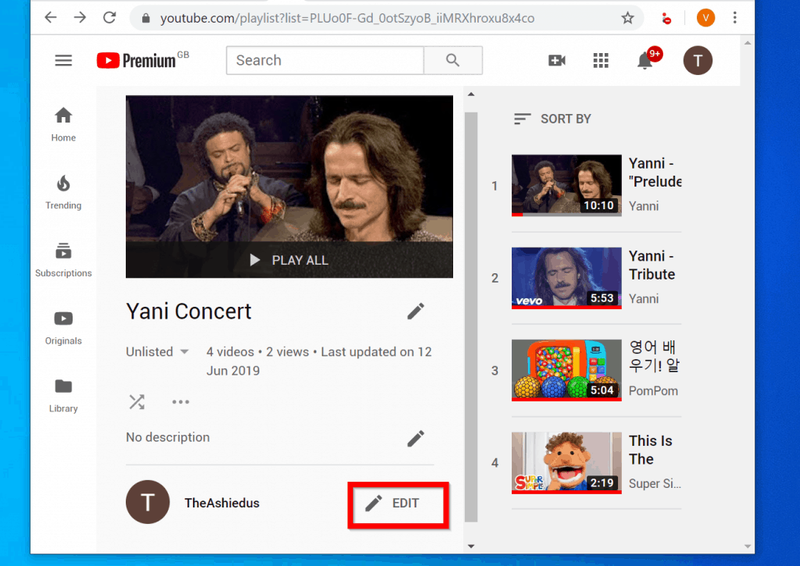
Task: Open the create video camera icon
Action: click(557, 60)
